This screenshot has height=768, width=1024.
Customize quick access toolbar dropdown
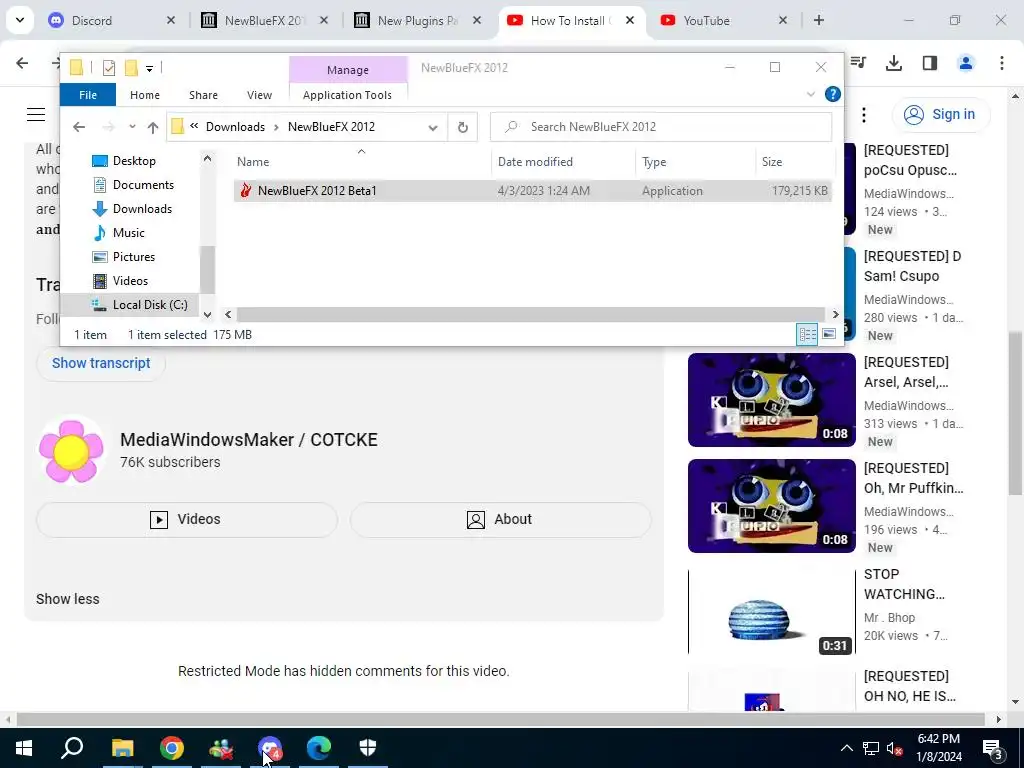(x=150, y=68)
